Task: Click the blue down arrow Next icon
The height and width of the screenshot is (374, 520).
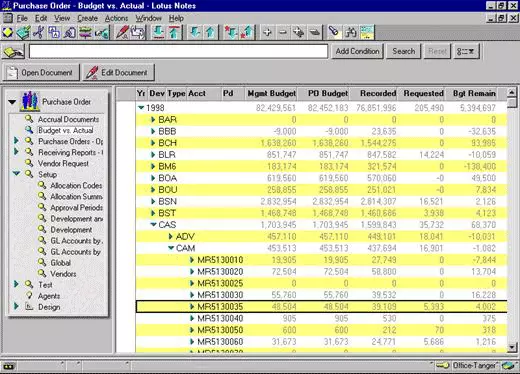Action: click(195, 33)
